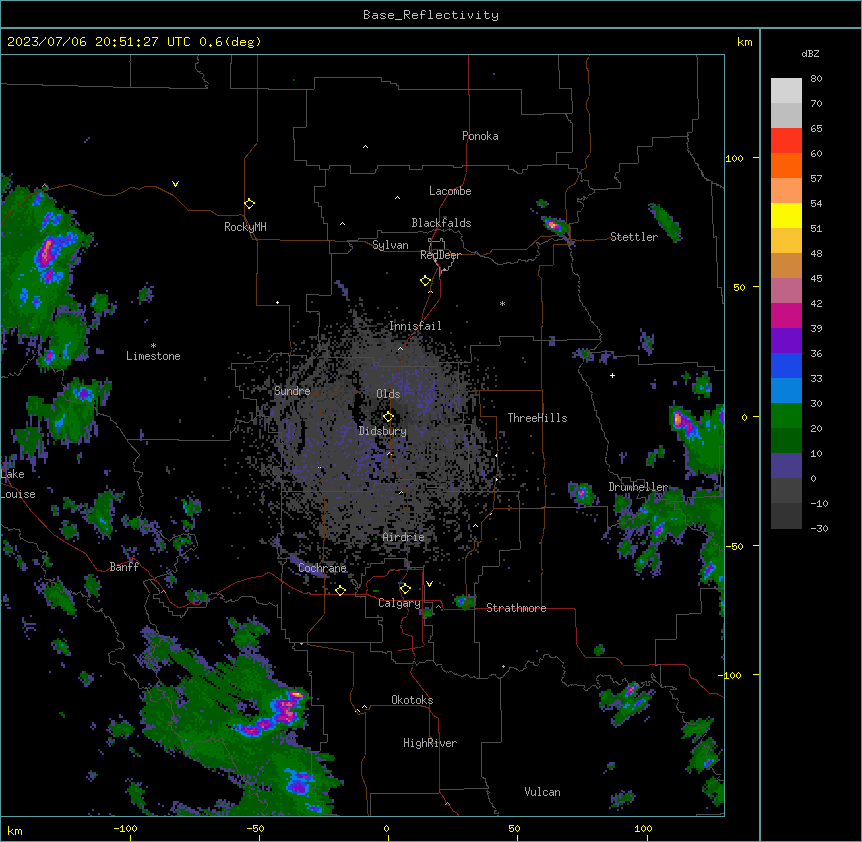The height and width of the screenshot is (842, 862).
Task: Click the km unit label at upper right
Action: [745, 42]
